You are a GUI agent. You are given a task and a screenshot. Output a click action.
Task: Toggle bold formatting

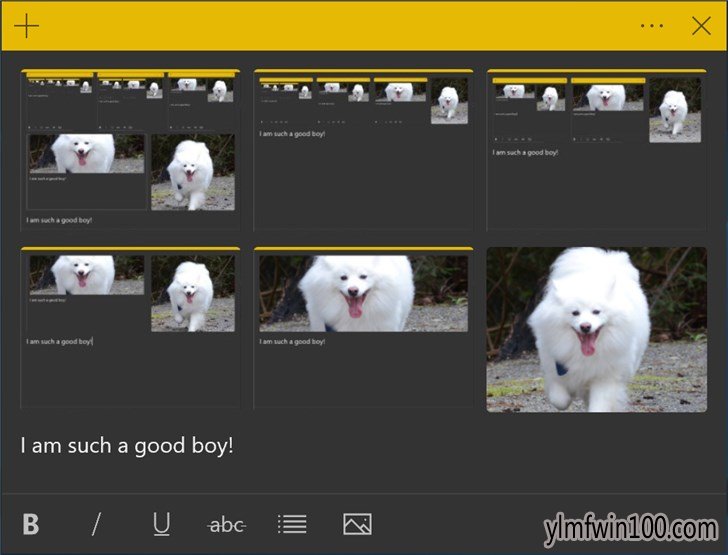pos(31,525)
